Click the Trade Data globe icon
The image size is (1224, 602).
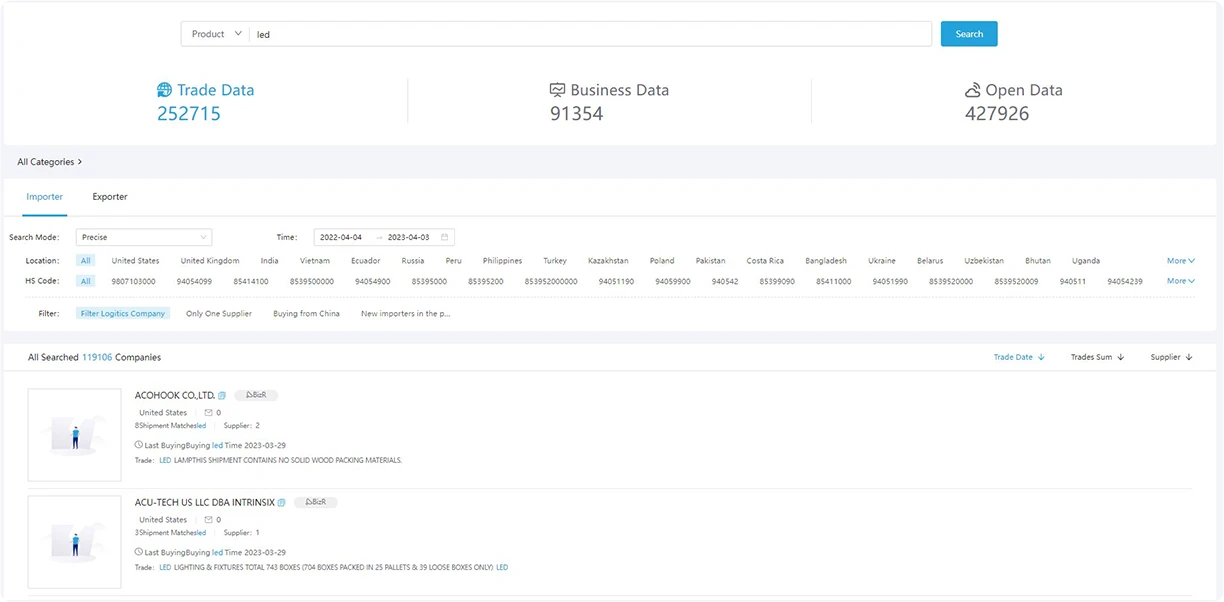165,90
